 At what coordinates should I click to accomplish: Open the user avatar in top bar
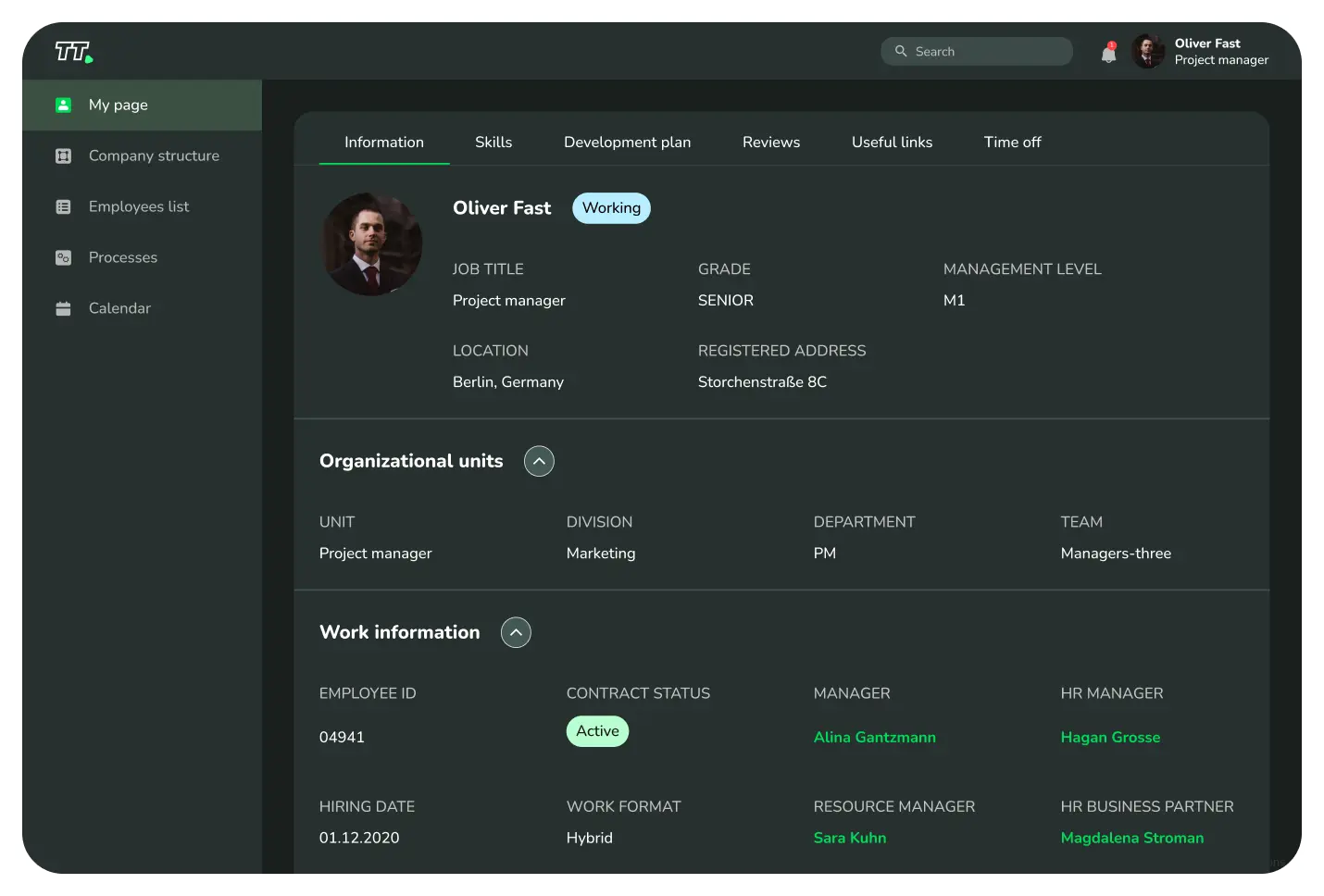[x=1148, y=52]
